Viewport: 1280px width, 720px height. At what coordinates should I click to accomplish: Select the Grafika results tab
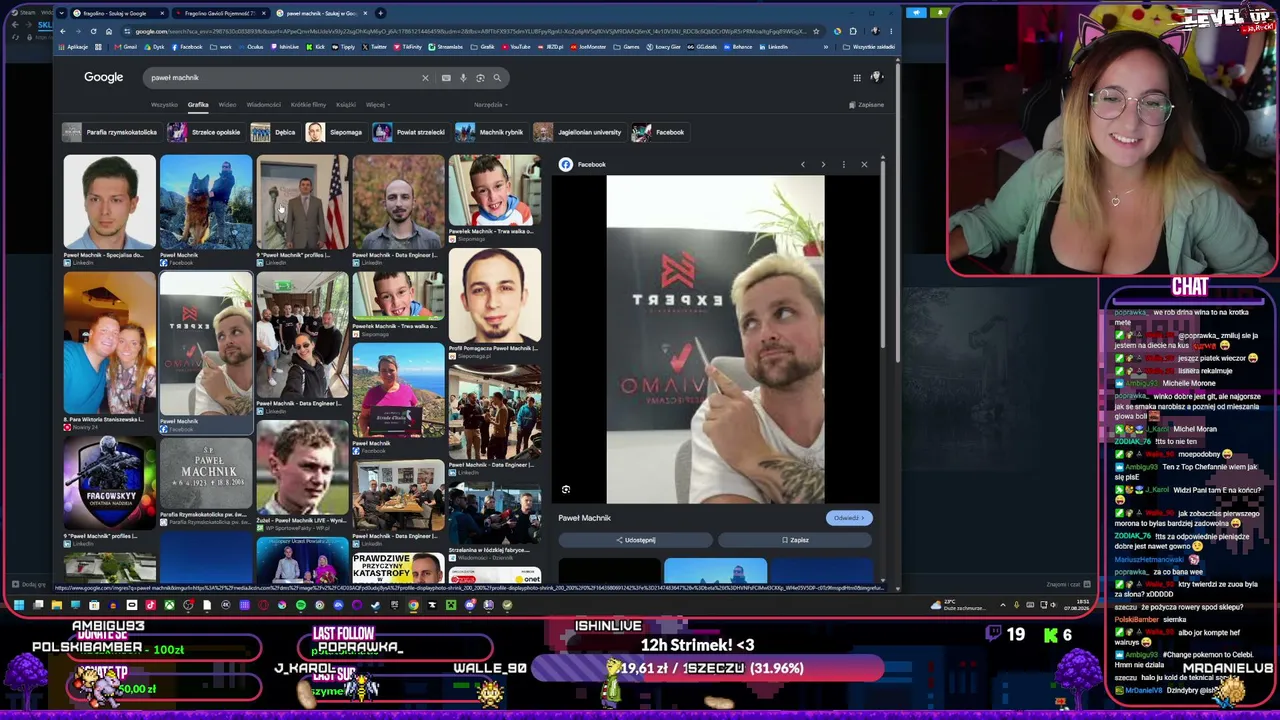point(198,105)
